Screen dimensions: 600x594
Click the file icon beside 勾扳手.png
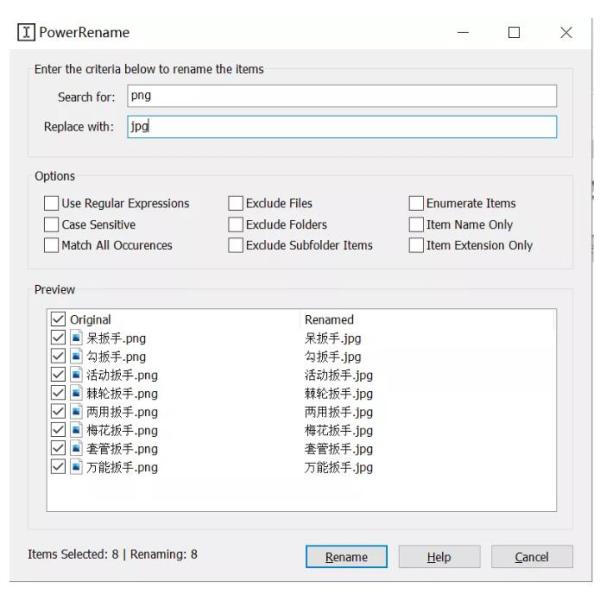coord(77,356)
